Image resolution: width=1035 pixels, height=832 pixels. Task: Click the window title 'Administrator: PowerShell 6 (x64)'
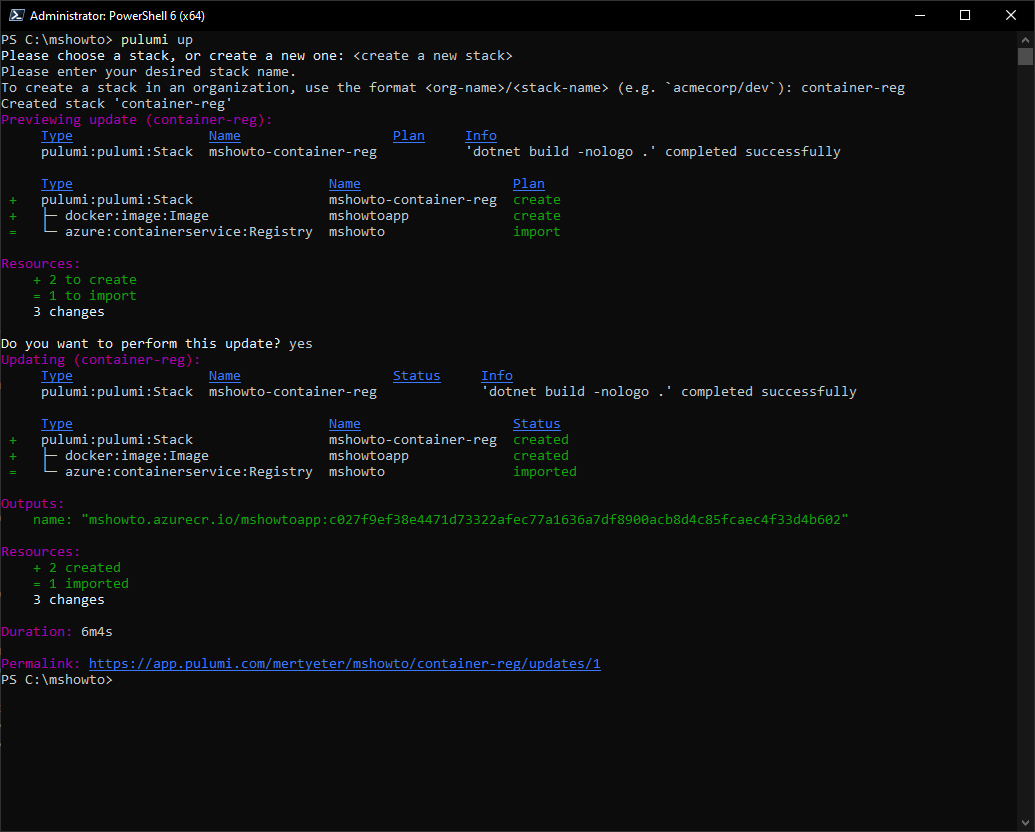coord(117,16)
